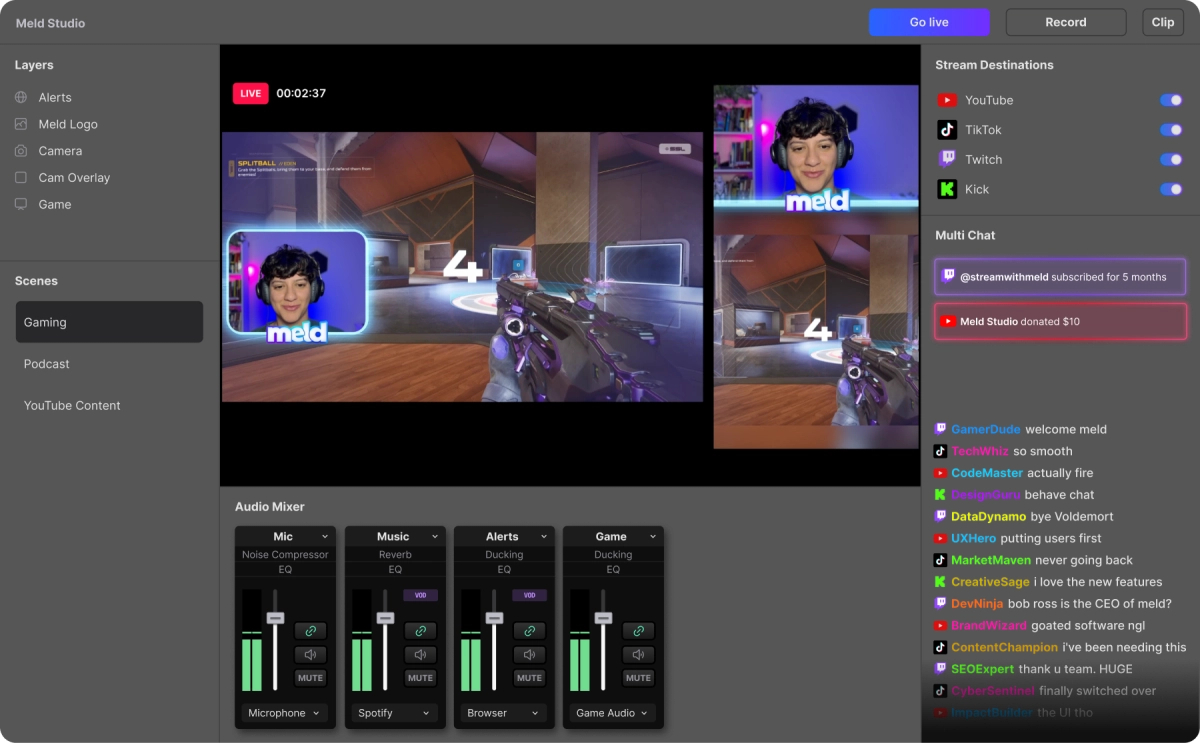Click the Alerts layer globe icon
Viewport: 1200px width, 743px height.
[21, 97]
